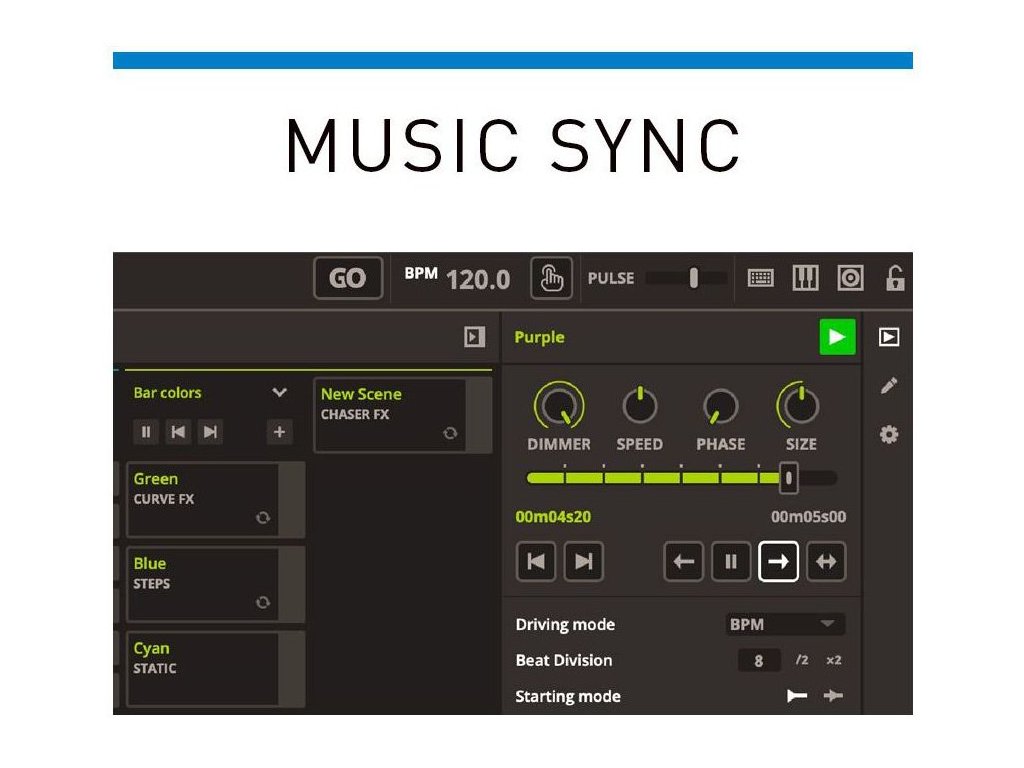Double the beat division with x2
This screenshot has width=1024, height=768.
click(833, 660)
